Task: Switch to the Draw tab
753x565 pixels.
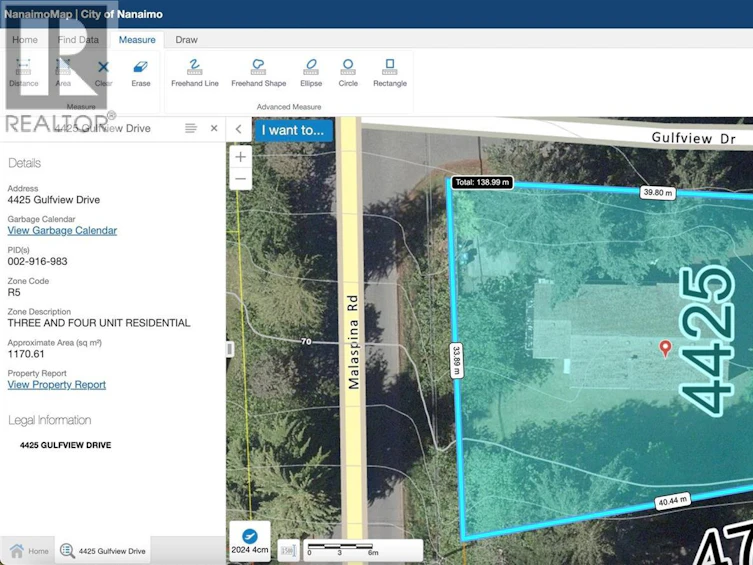Action: click(186, 40)
